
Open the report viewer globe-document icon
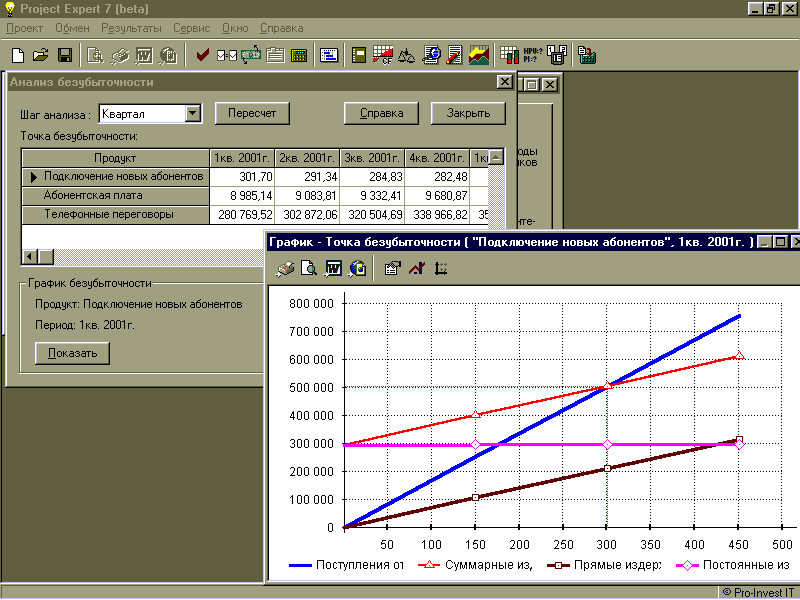point(431,55)
